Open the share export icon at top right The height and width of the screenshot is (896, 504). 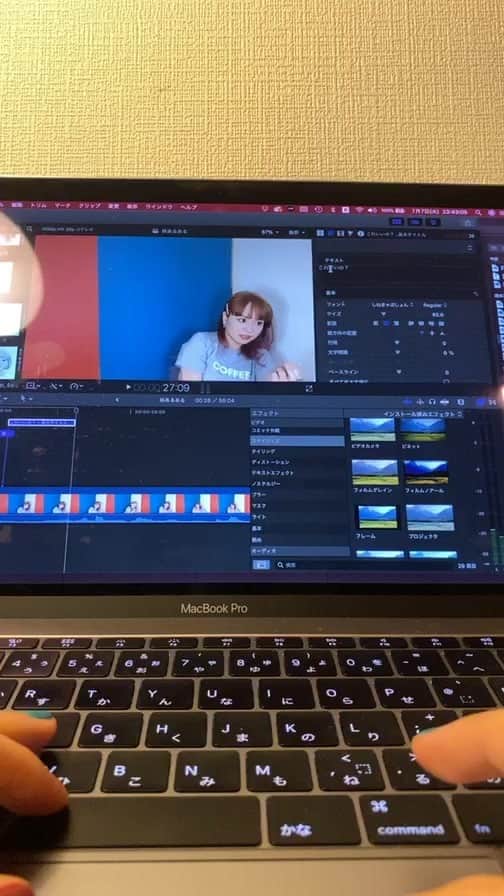click(x=469, y=222)
